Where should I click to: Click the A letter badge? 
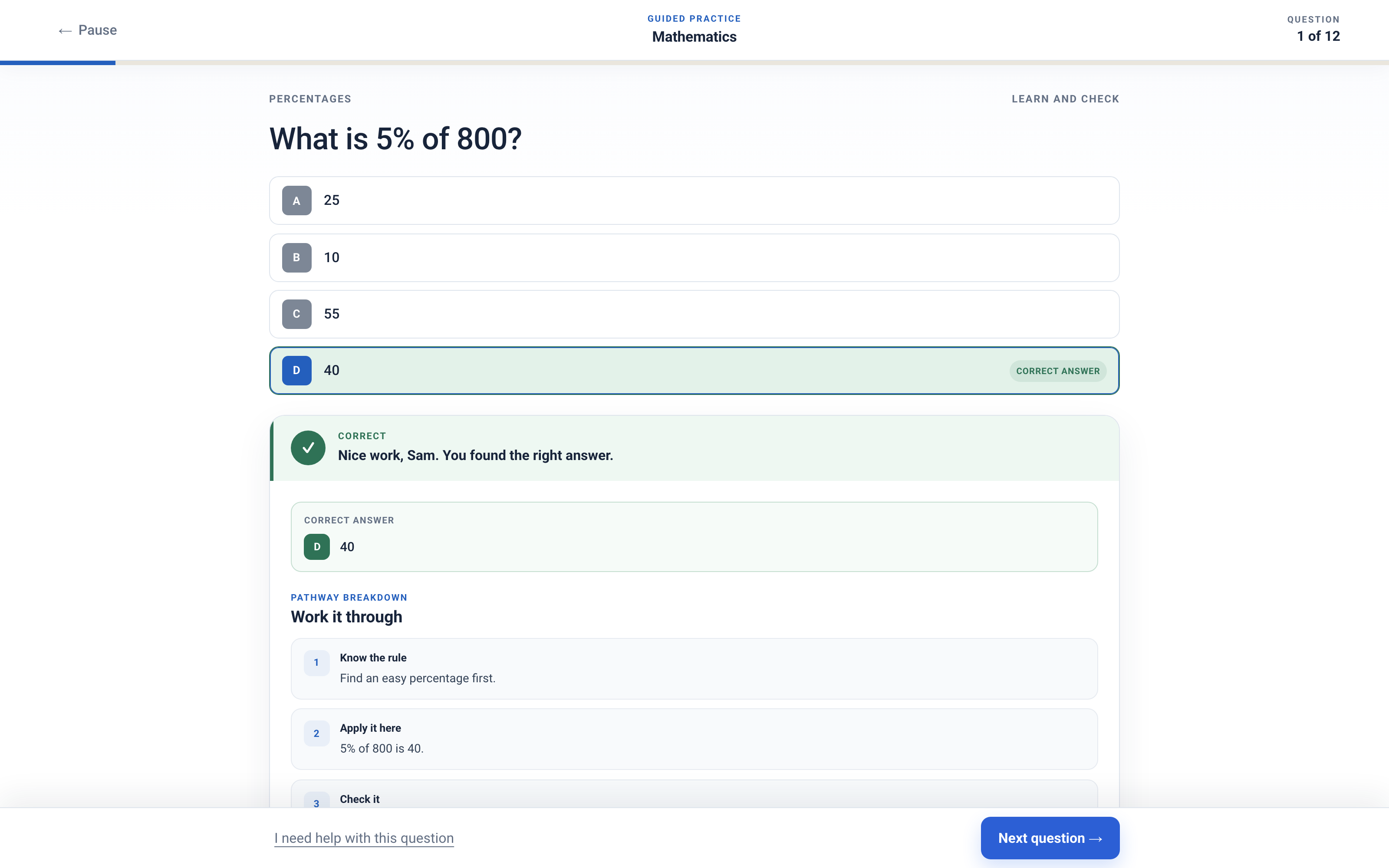coord(297,201)
